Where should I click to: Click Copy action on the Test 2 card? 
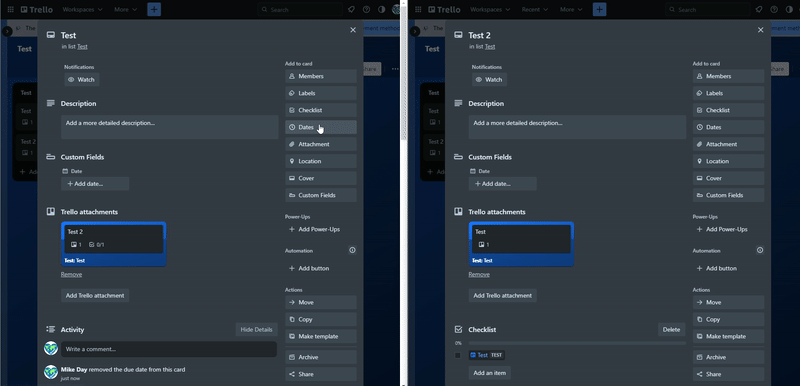[x=729, y=319]
